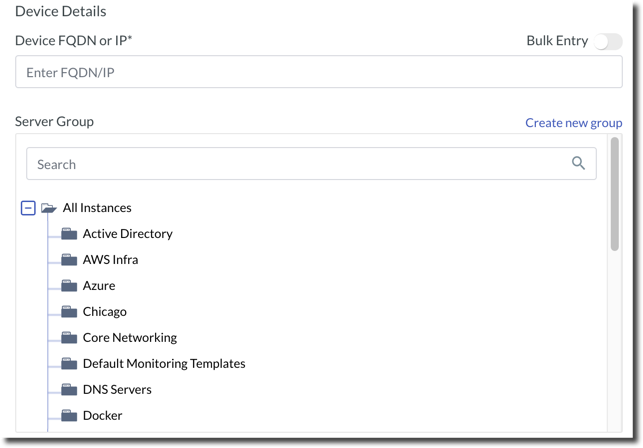This screenshot has height=448, width=643.
Task: Click the All Instances open folder icon
Action: coord(48,208)
